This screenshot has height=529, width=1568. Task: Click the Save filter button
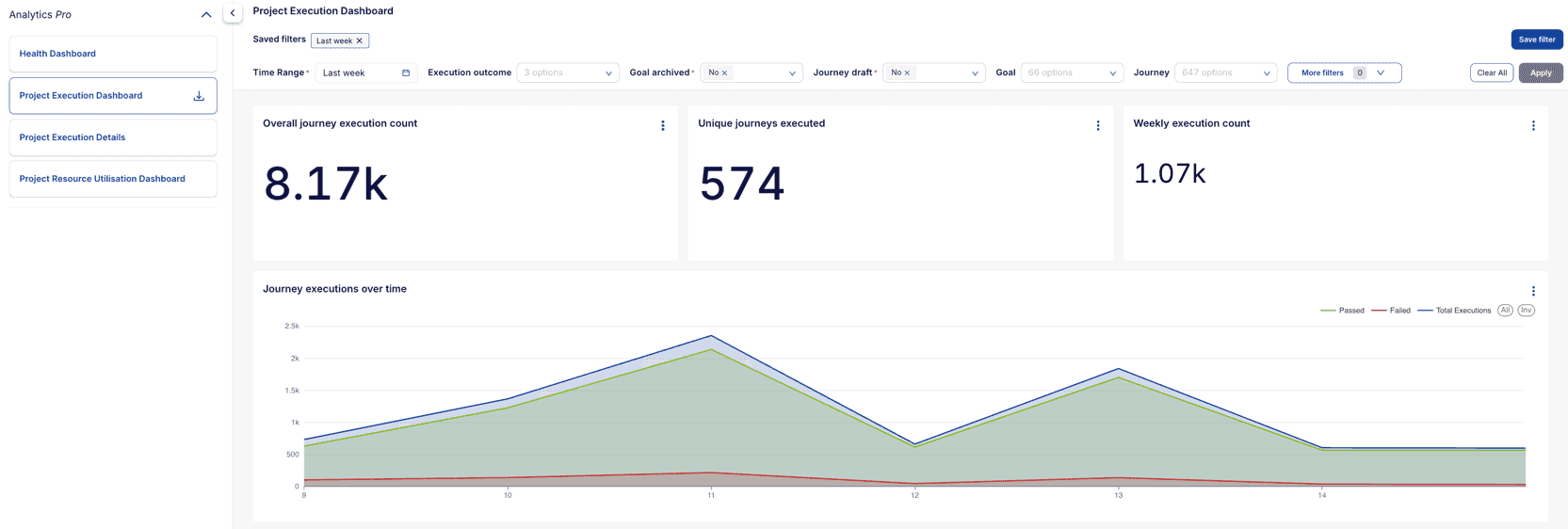[1537, 40]
